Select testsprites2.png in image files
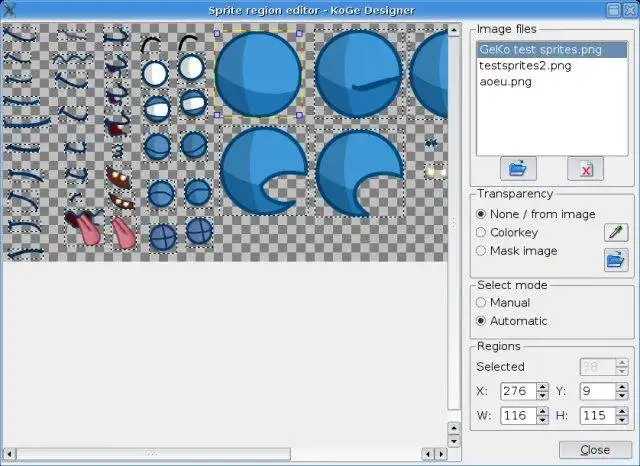The image size is (640, 466). click(552, 66)
